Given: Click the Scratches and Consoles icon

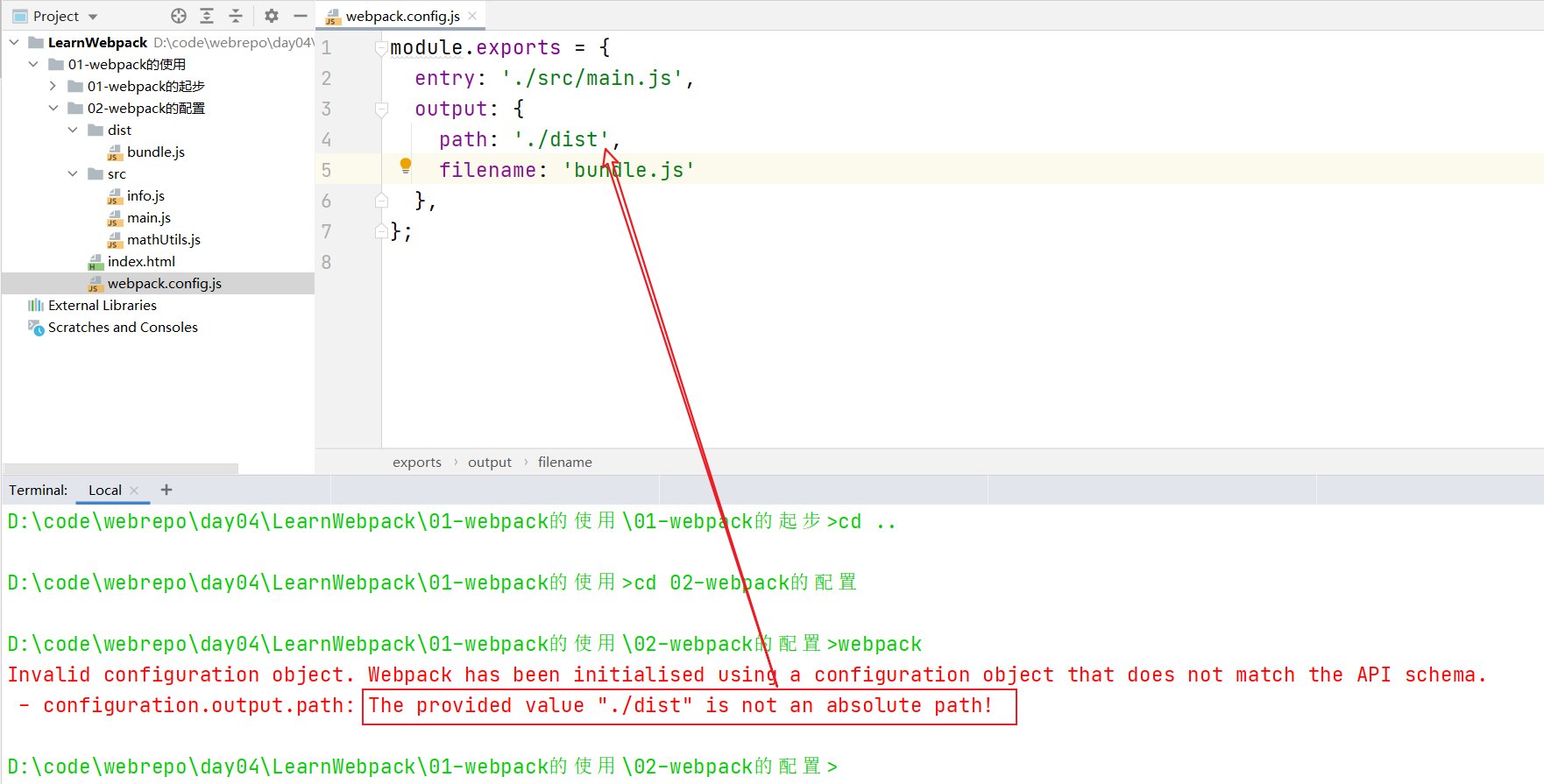Looking at the screenshot, I should tap(36, 328).
